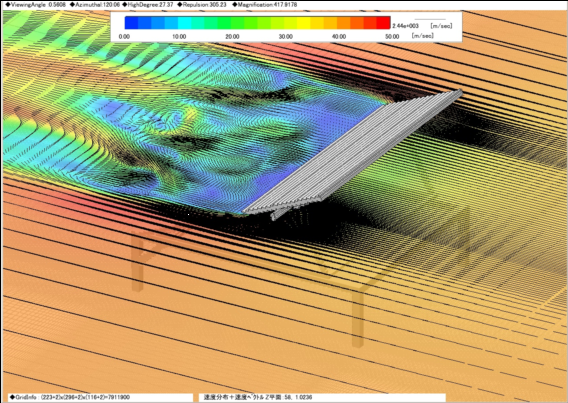
Task: Pick the yellow legend swatch
Action: tap(304, 23)
